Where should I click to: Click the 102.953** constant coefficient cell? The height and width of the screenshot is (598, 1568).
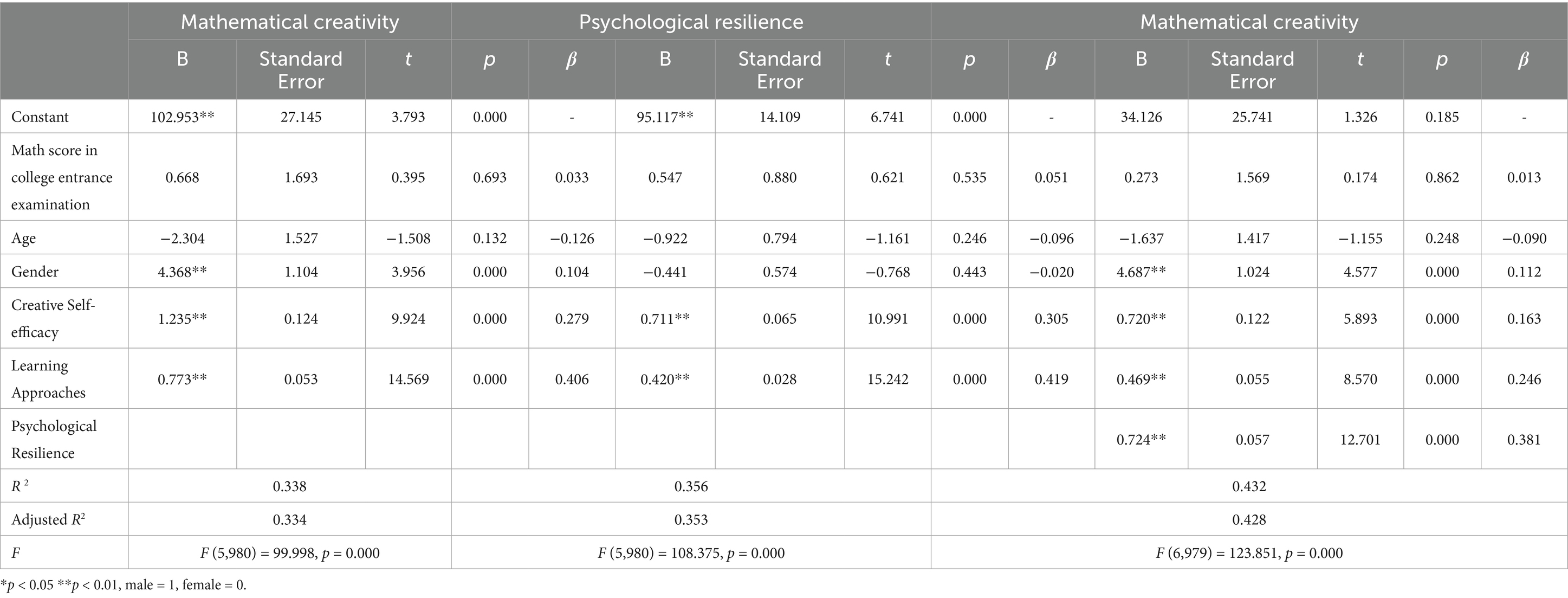click(x=182, y=117)
